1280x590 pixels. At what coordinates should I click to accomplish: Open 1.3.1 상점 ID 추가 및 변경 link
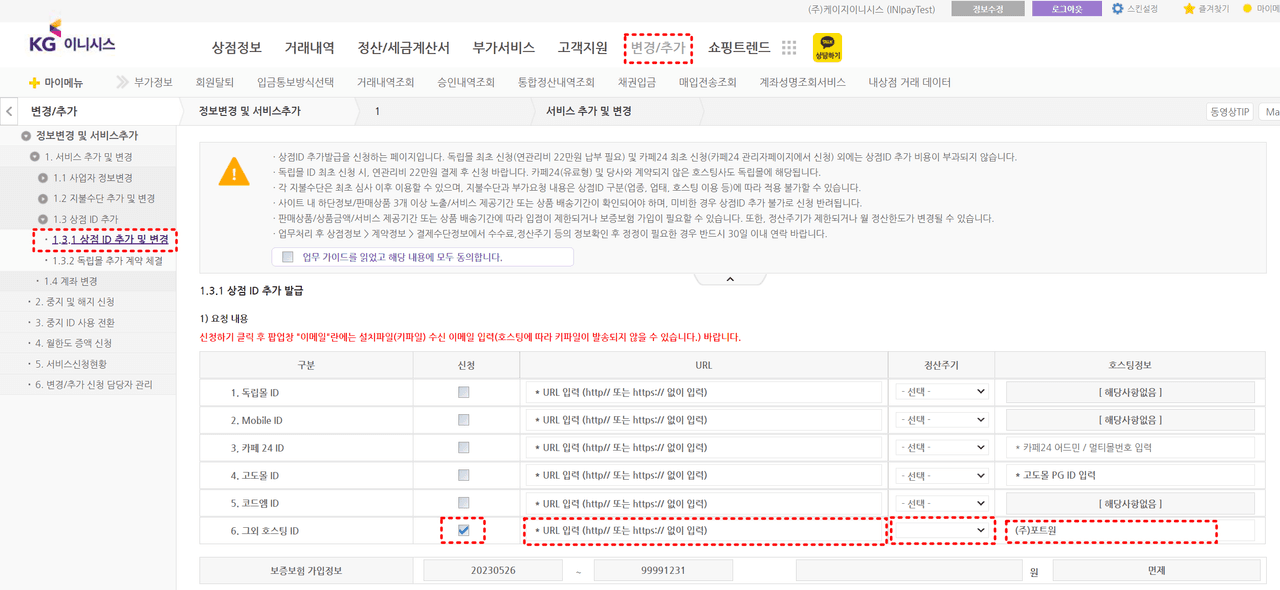(110, 240)
